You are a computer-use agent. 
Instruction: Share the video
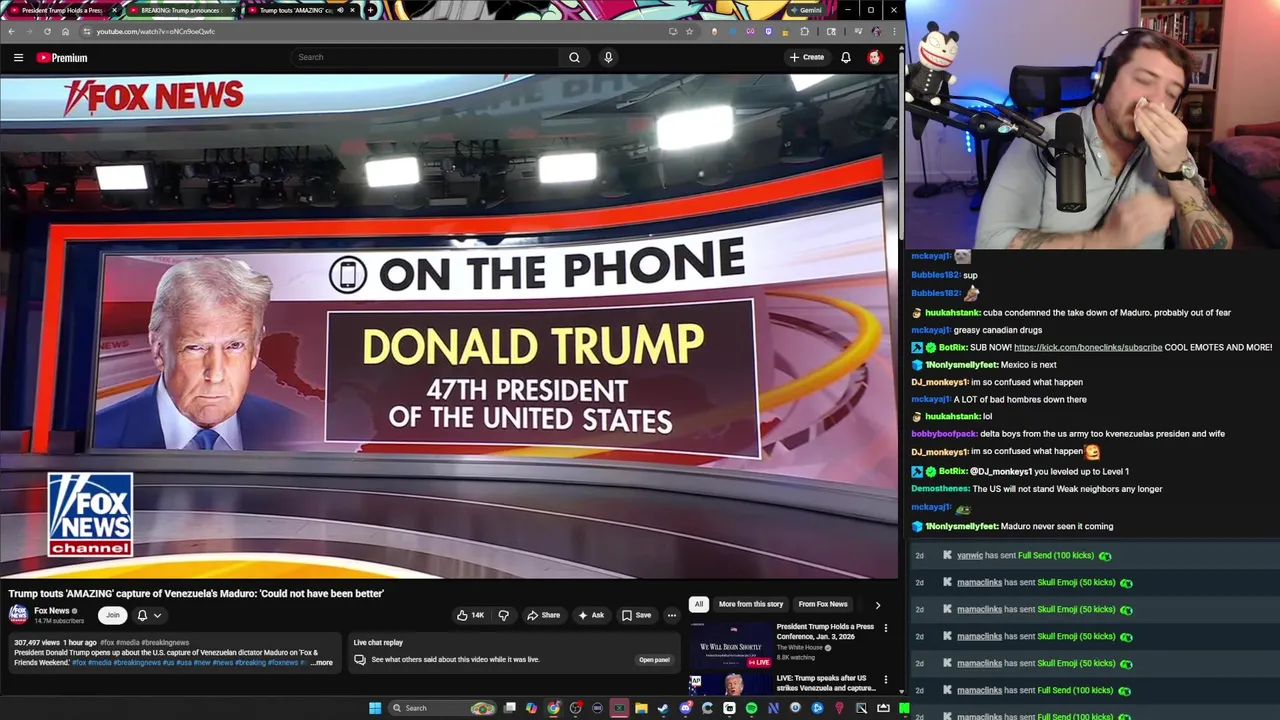pos(543,615)
